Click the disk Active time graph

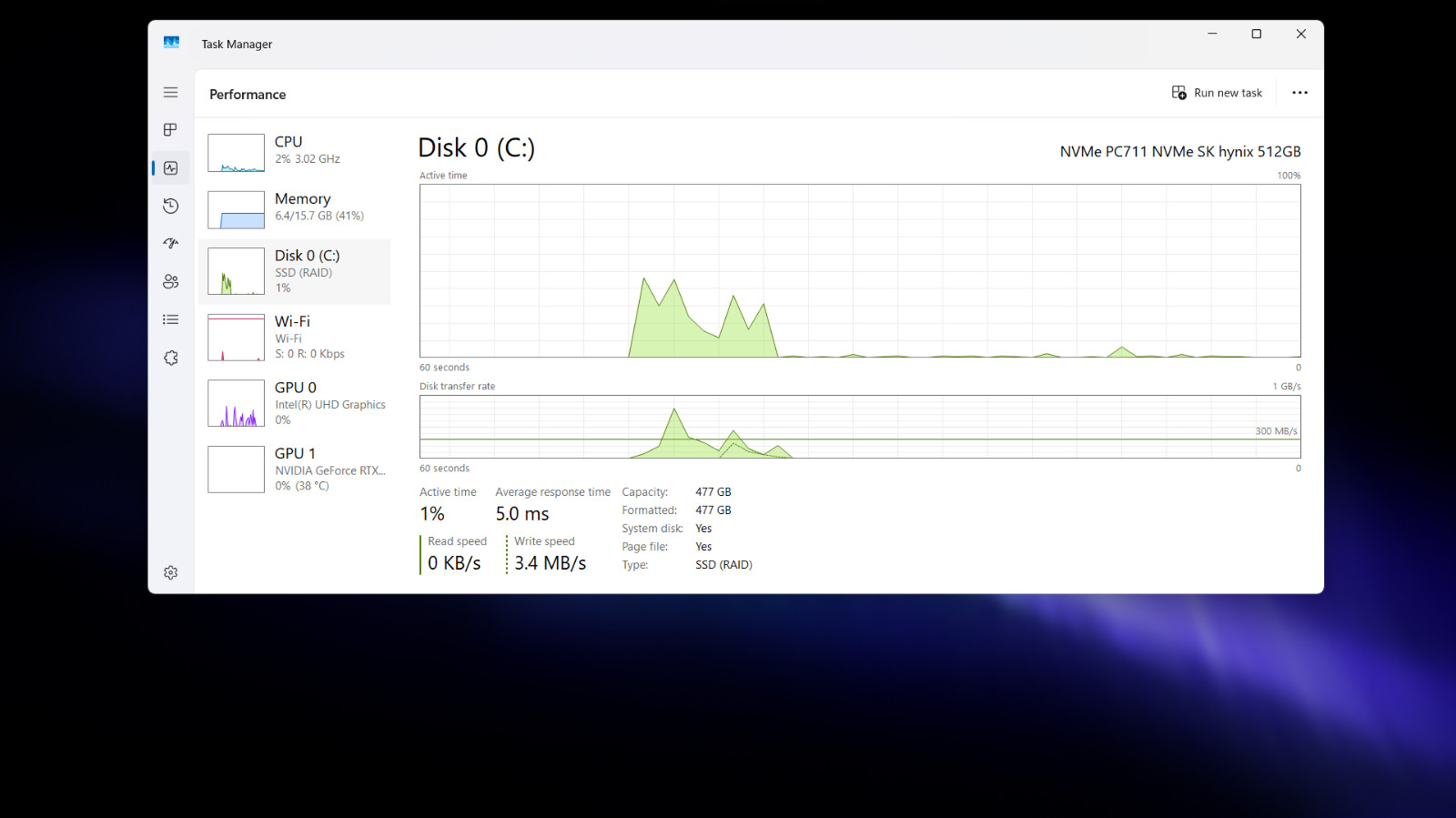coord(860,271)
